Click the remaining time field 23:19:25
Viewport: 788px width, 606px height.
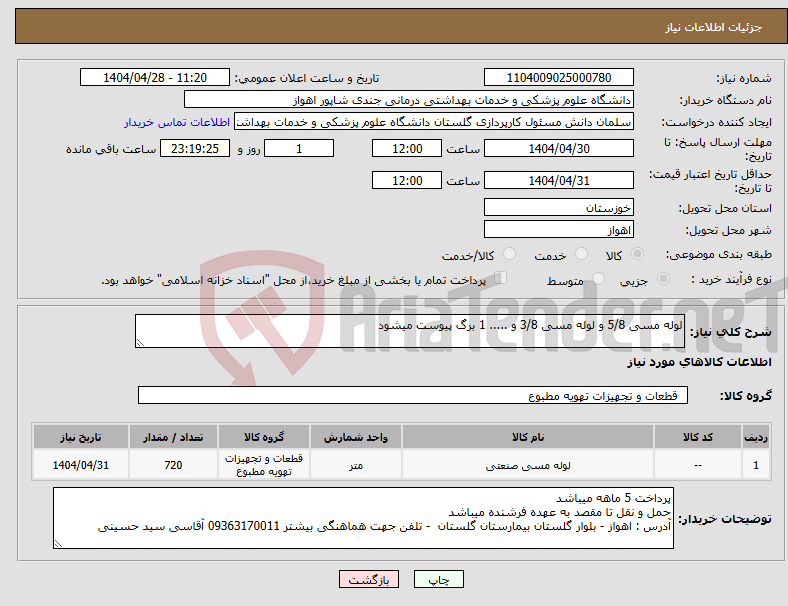tap(195, 148)
